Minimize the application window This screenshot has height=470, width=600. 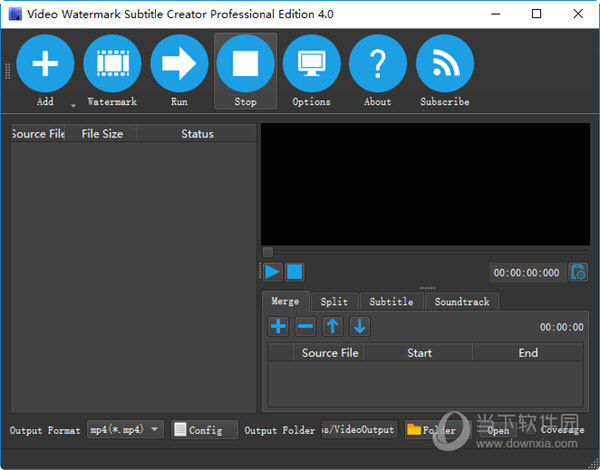click(x=496, y=14)
